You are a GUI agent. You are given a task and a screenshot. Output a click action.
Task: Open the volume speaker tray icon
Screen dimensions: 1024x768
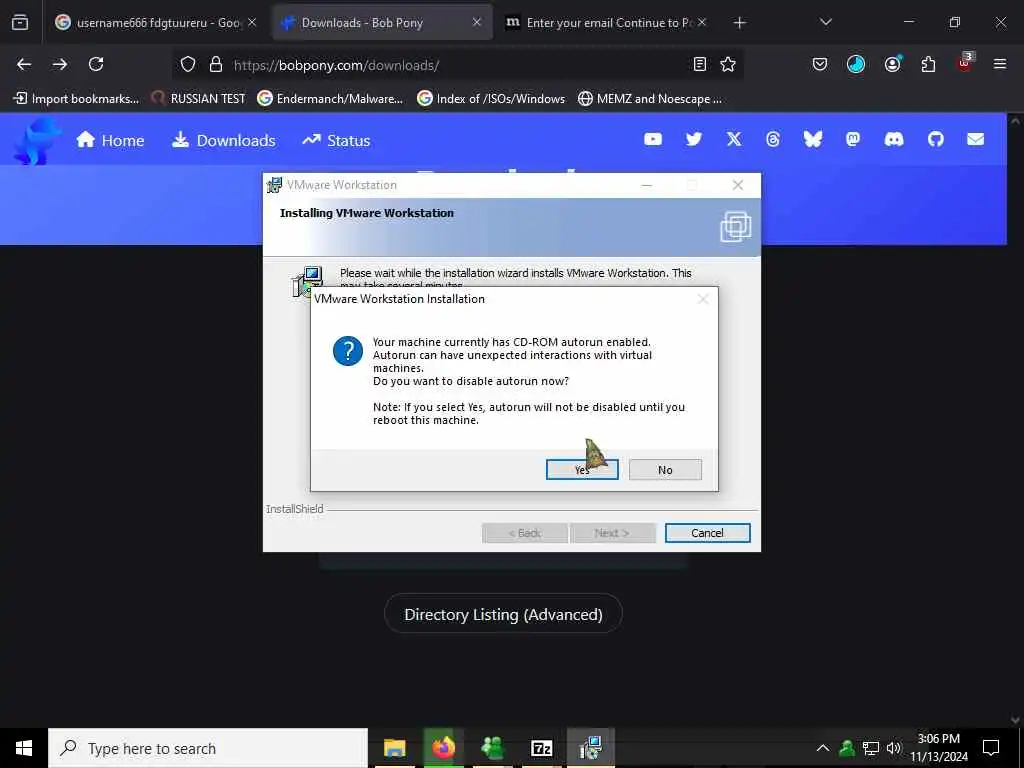tap(893, 748)
